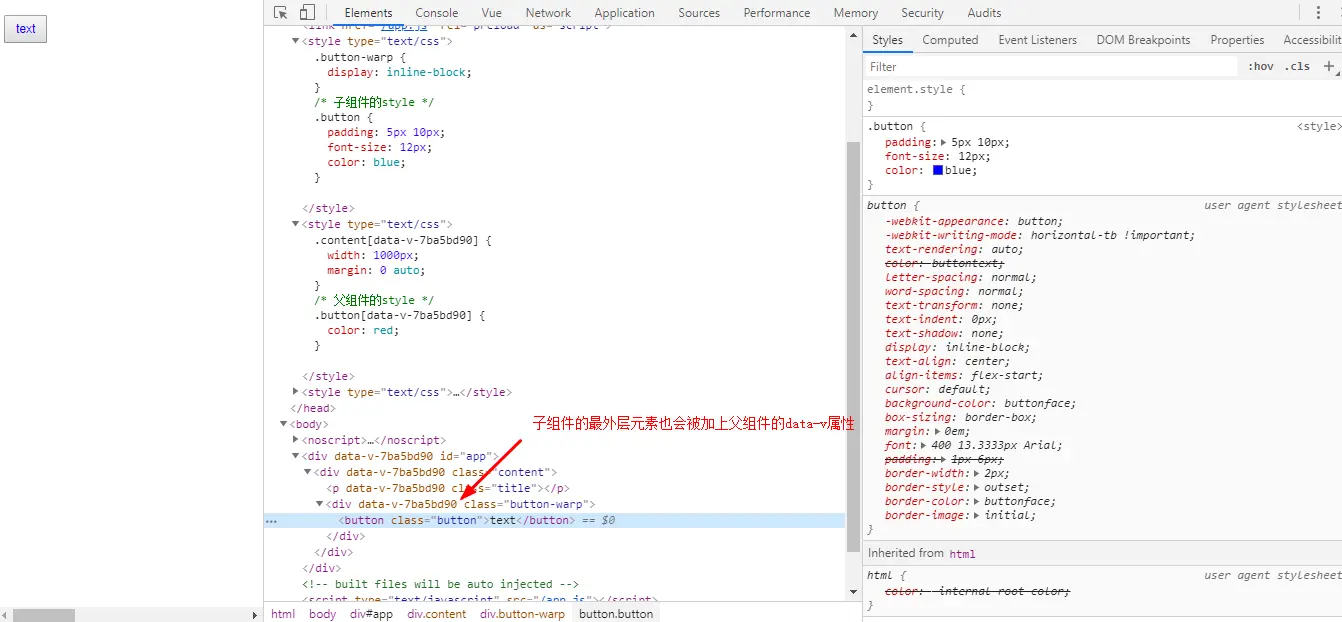The height and width of the screenshot is (622, 1342).
Task: Open the Event Listeners sidebar tab
Action: click(x=1037, y=40)
